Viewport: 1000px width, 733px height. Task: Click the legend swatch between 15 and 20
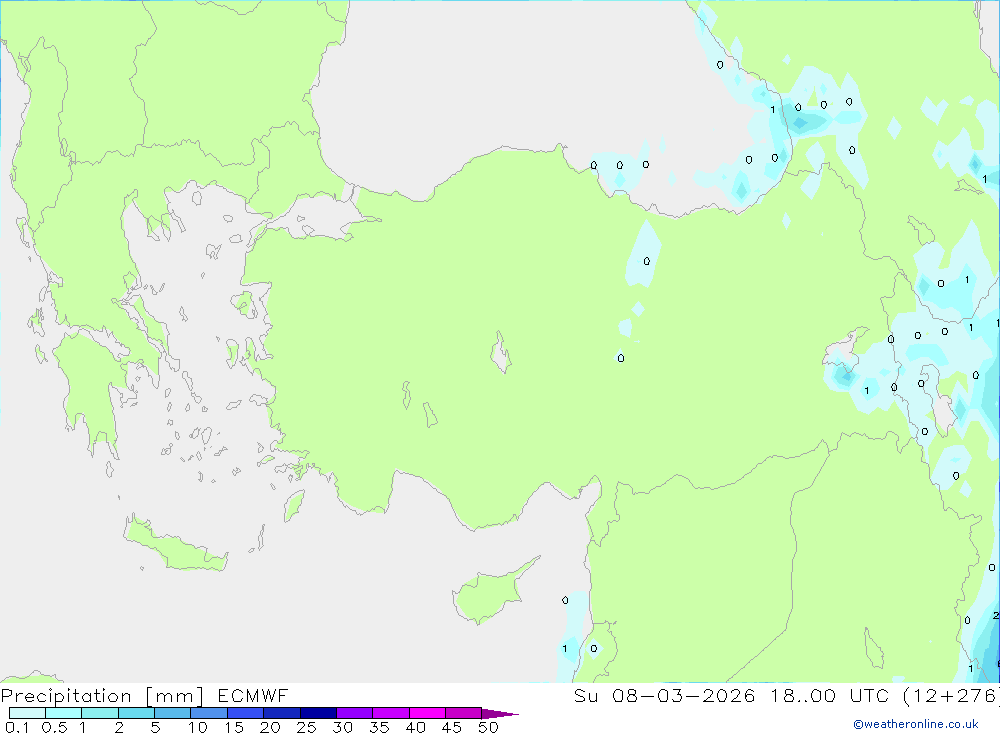(x=246, y=713)
